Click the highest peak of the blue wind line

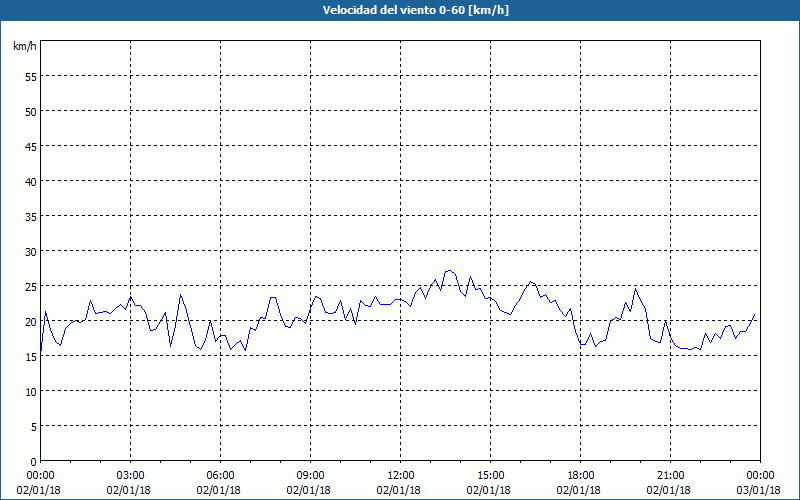click(x=449, y=270)
